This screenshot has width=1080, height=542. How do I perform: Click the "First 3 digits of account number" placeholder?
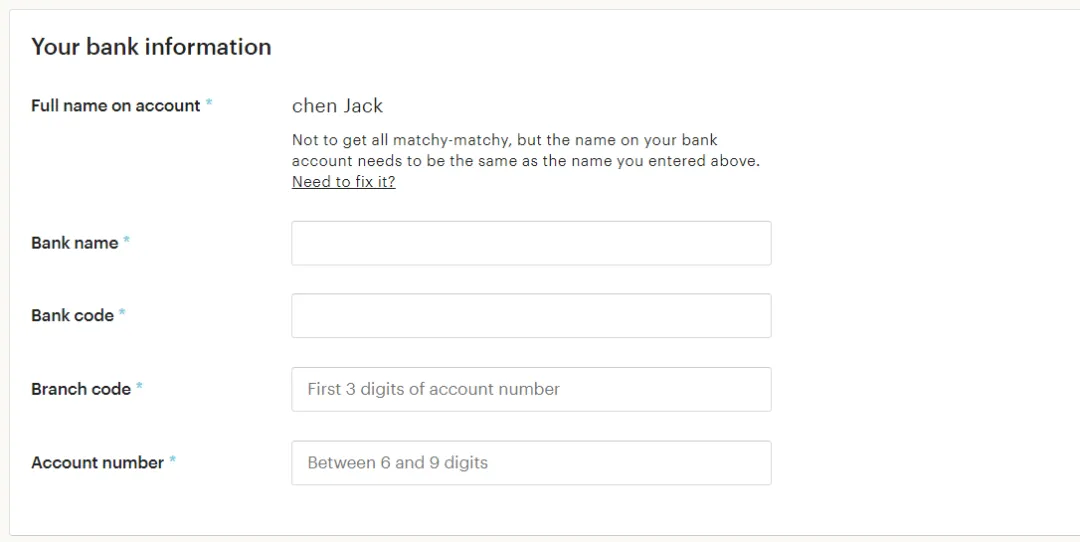(x=433, y=389)
